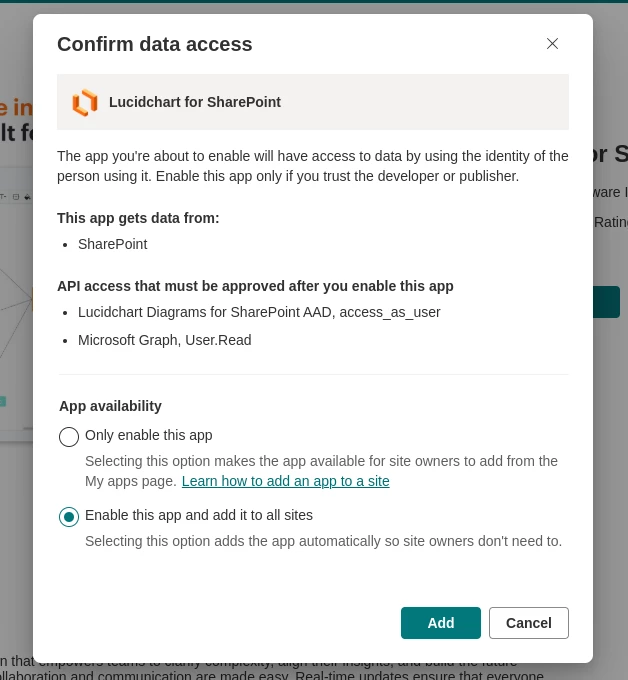The image size is (628, 680).
Task: Click the gray app banner beside the Lucidchart name
Action: (424, 102)
